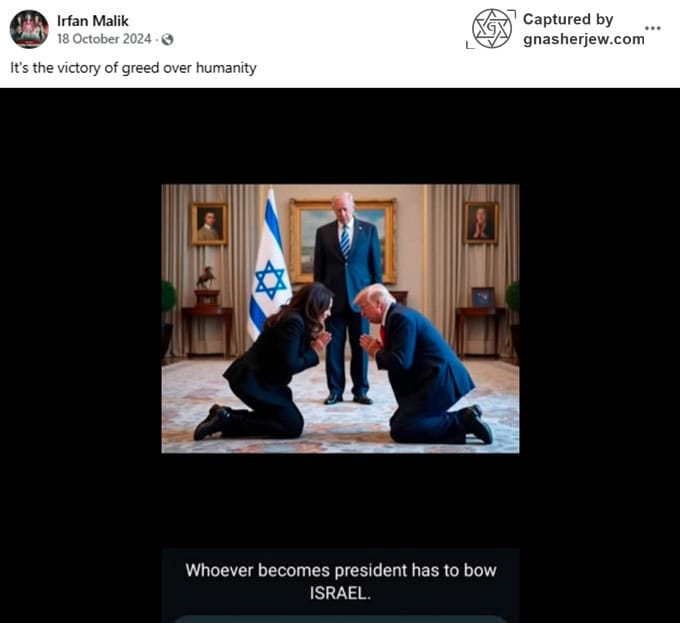680x623 pixels.
Task: Click the gnasherjew.com watermark text
Action: pyautogui.click(x=584, y=39)
